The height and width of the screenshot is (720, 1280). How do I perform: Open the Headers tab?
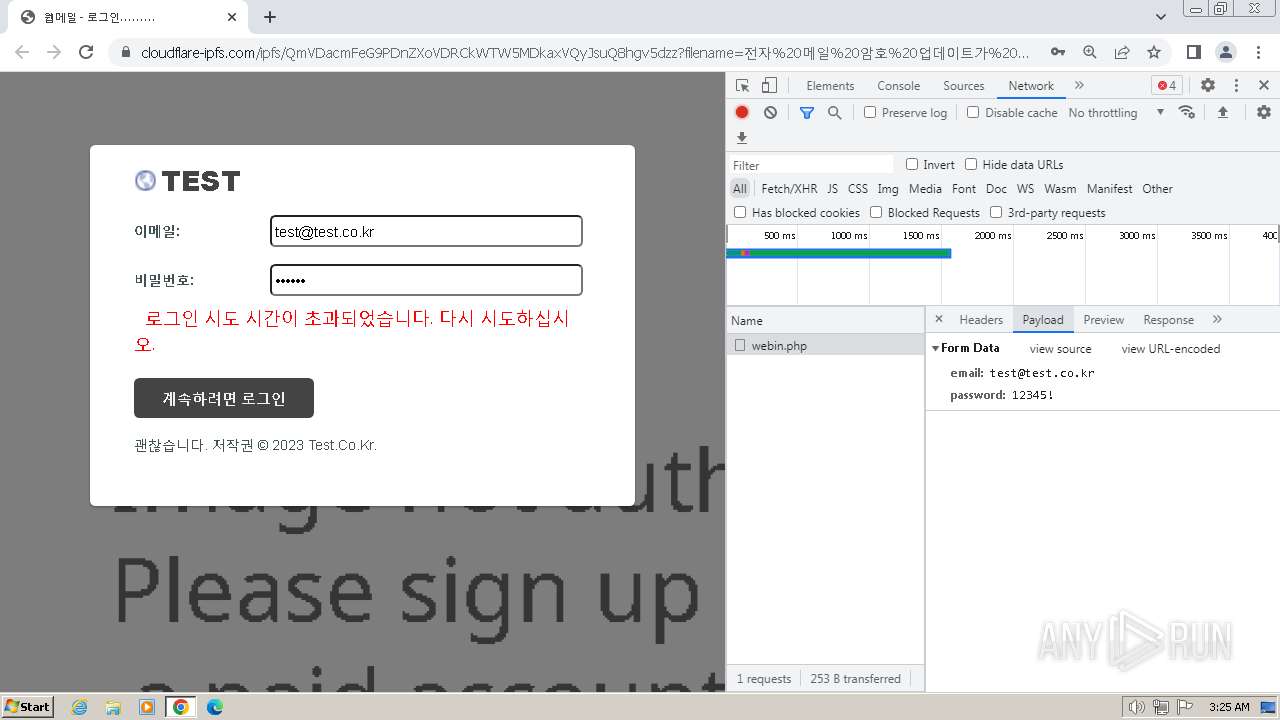click(981, 320)
